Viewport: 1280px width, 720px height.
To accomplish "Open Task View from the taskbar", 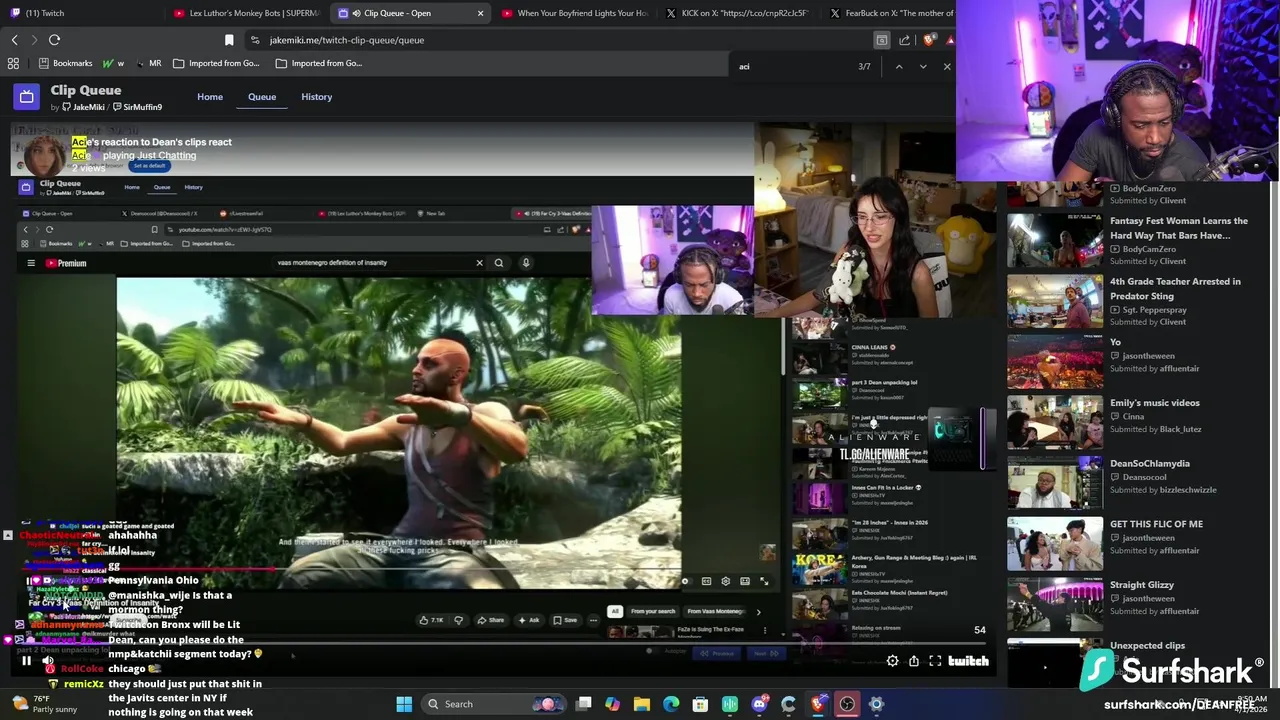I will click(x=584, y=704).
